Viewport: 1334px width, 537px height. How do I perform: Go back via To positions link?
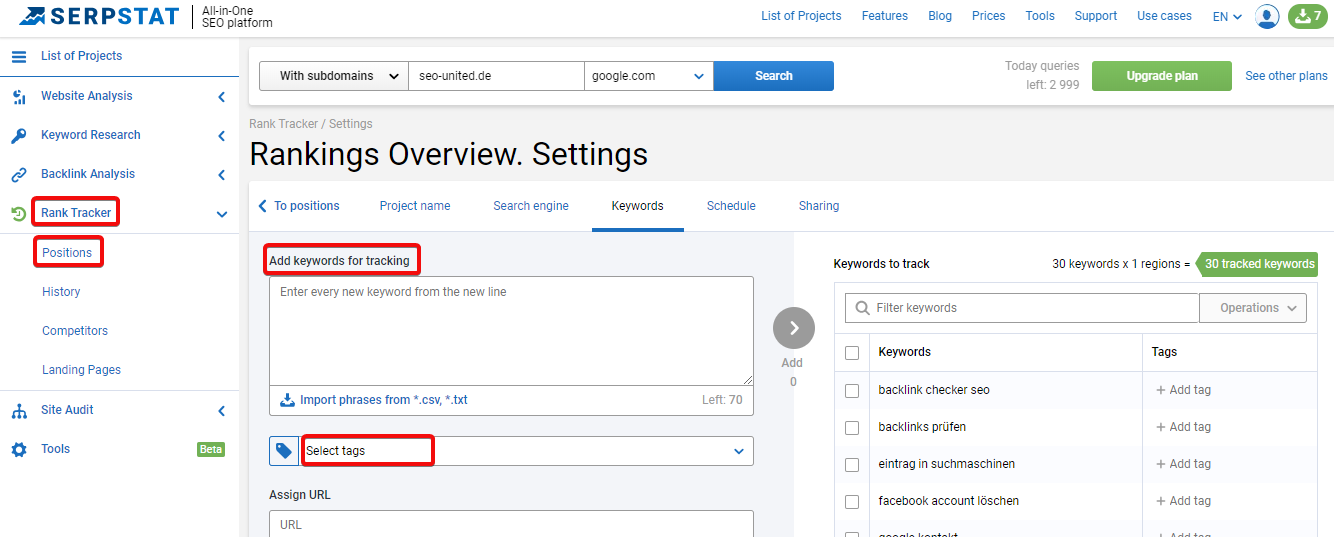tap(307, 206)
